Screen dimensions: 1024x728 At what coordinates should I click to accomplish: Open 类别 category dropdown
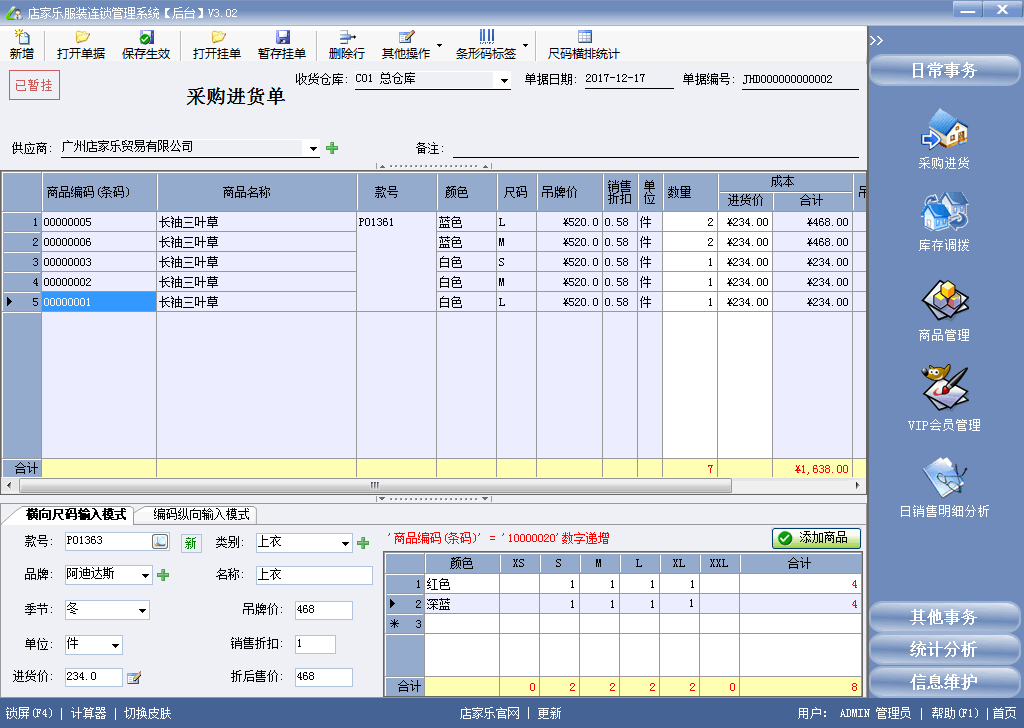coord(345,543)
